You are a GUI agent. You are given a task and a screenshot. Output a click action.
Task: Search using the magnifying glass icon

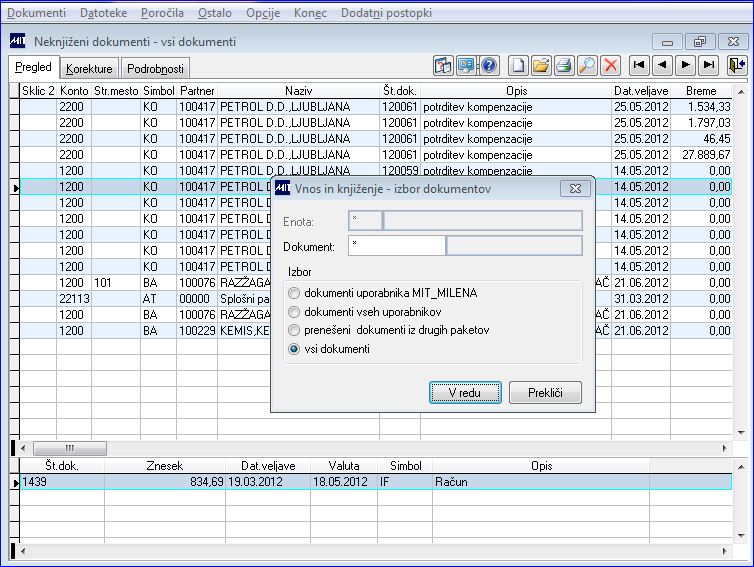(x=587, y=65)
